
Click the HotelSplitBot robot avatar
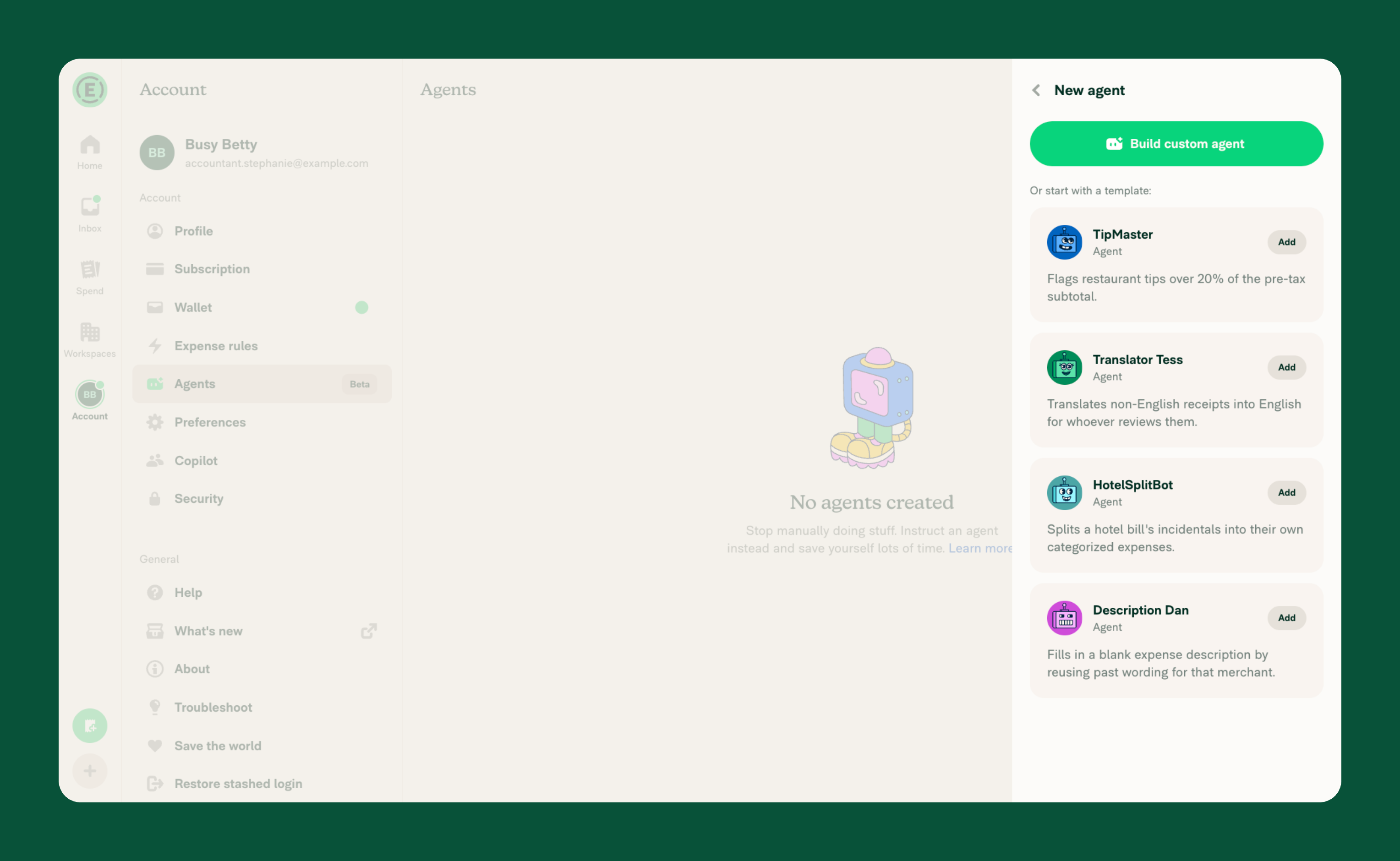click(x=1064, y=493)
